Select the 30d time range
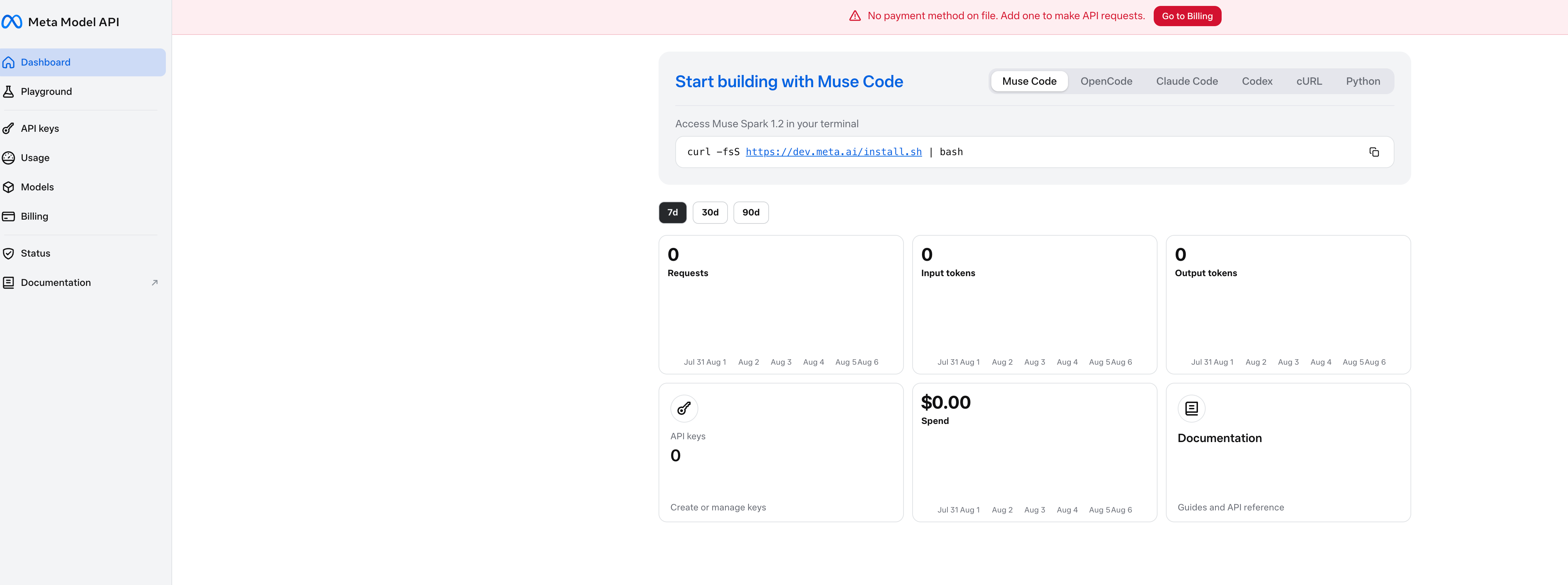1568x585 pixels. tap(710, 212)
